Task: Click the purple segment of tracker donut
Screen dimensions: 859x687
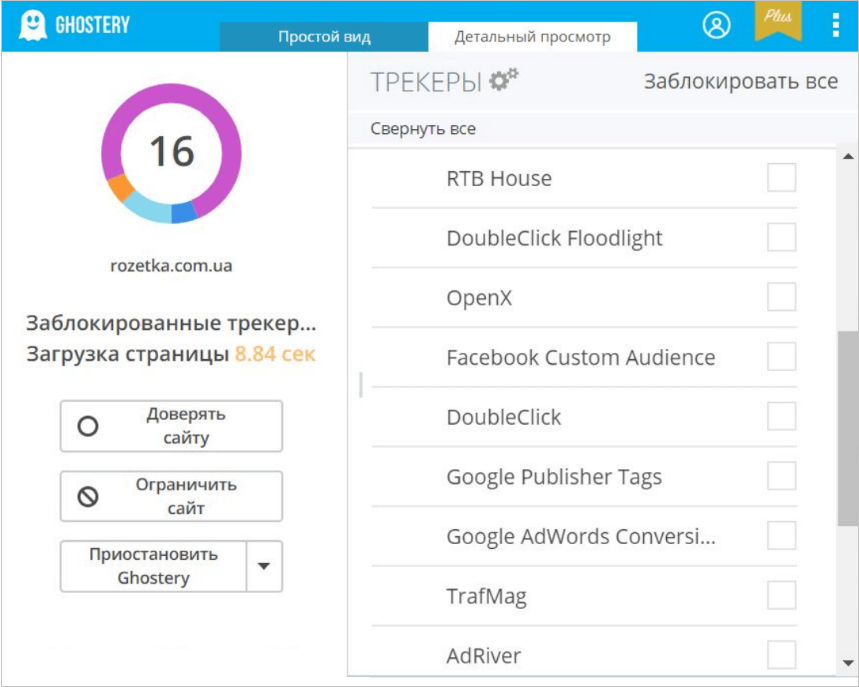Action: 171,94
